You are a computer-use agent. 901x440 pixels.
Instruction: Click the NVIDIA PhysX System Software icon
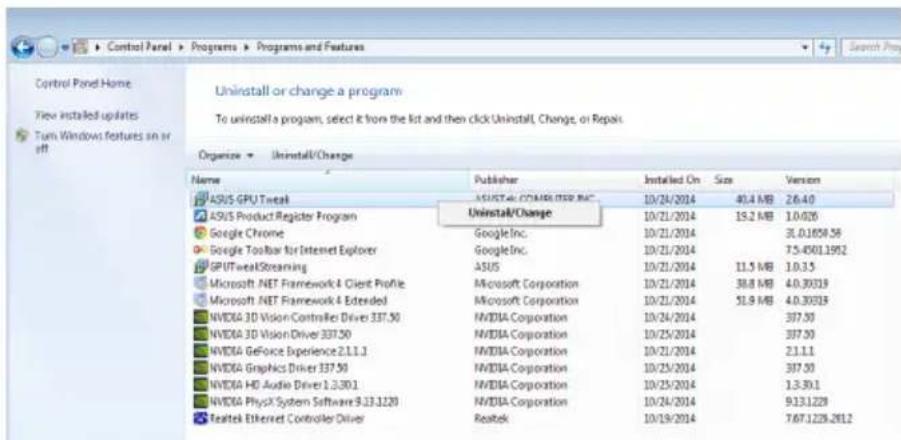[201, 402]
